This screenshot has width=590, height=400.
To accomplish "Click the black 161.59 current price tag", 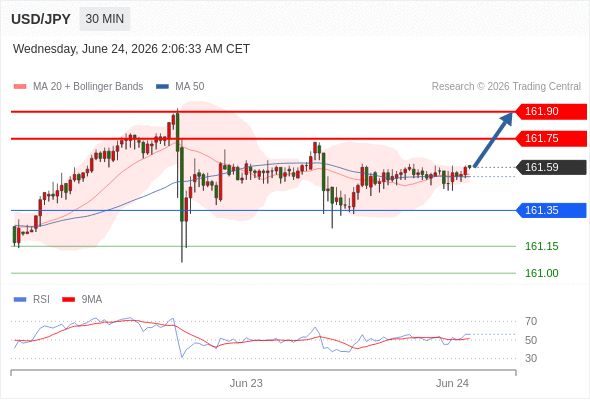I will [551, 167].
